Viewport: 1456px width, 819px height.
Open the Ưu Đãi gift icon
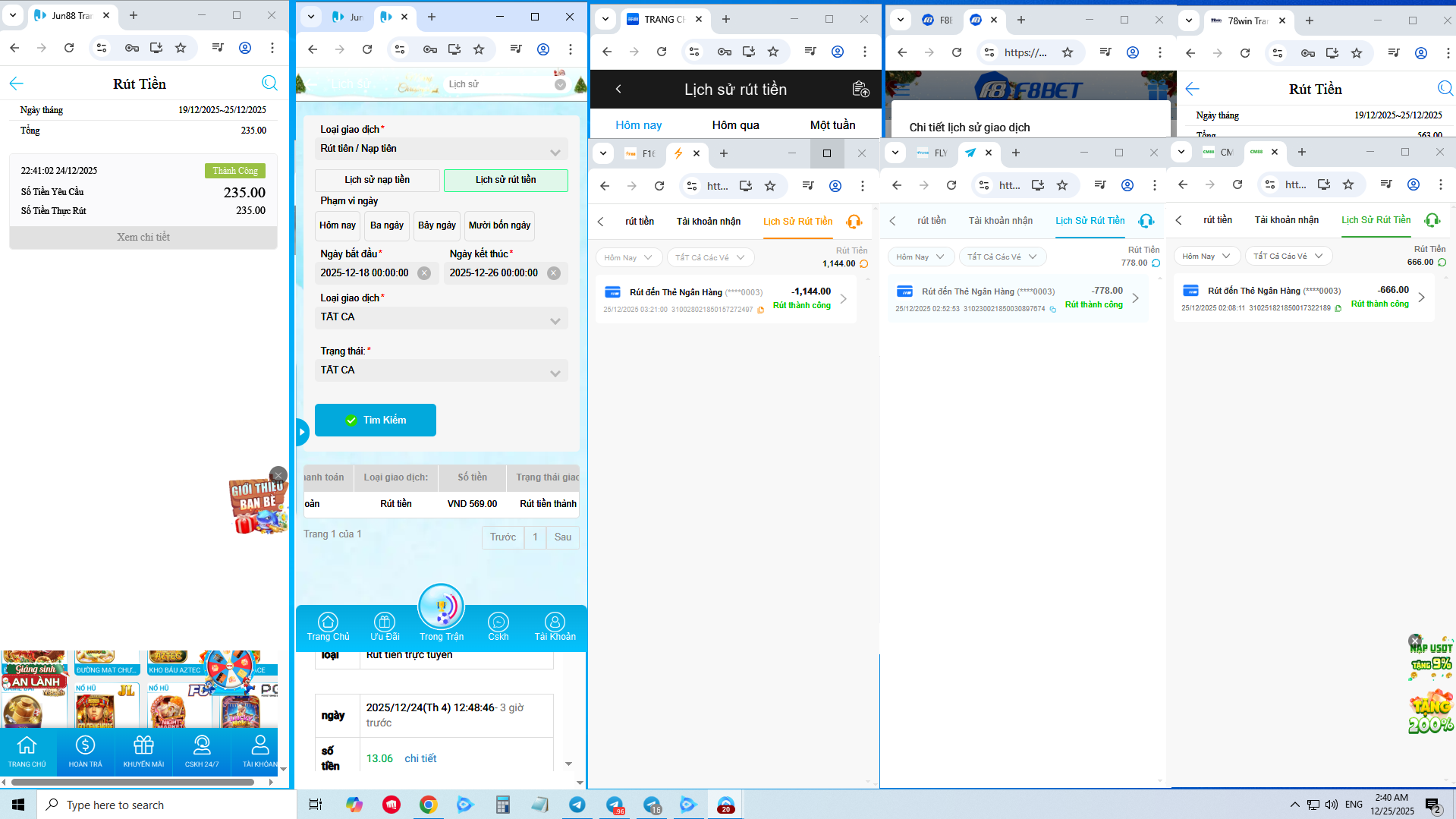click(x=385, y=626)
